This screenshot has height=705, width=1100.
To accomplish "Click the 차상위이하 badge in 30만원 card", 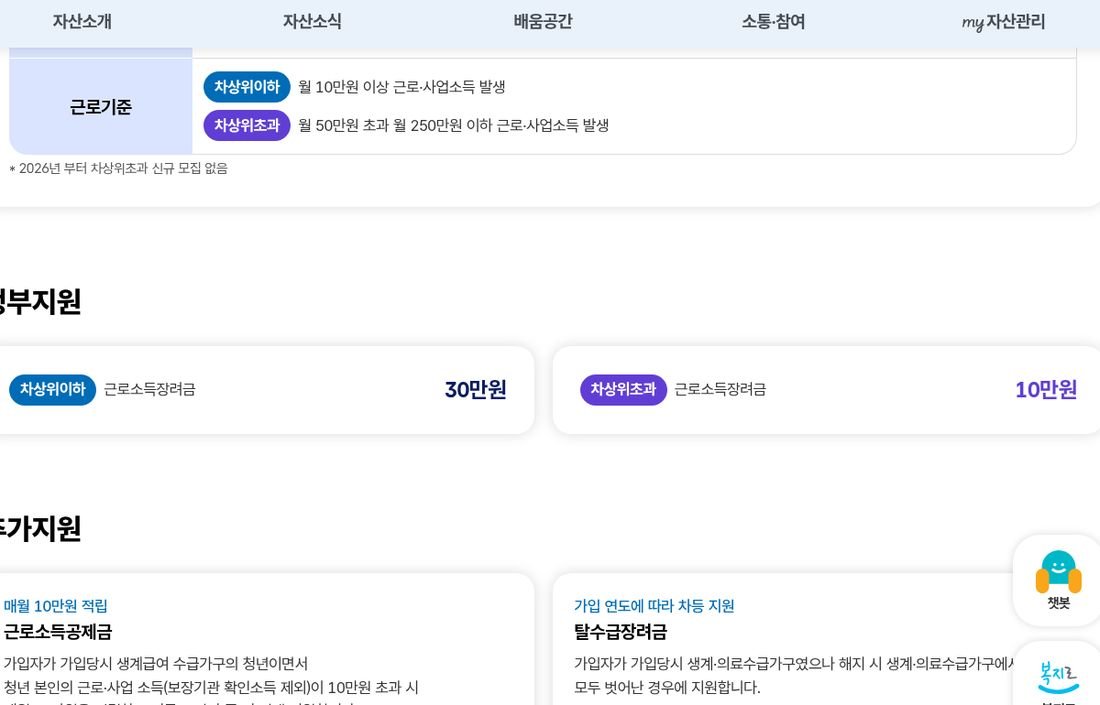I will (52, 389).
